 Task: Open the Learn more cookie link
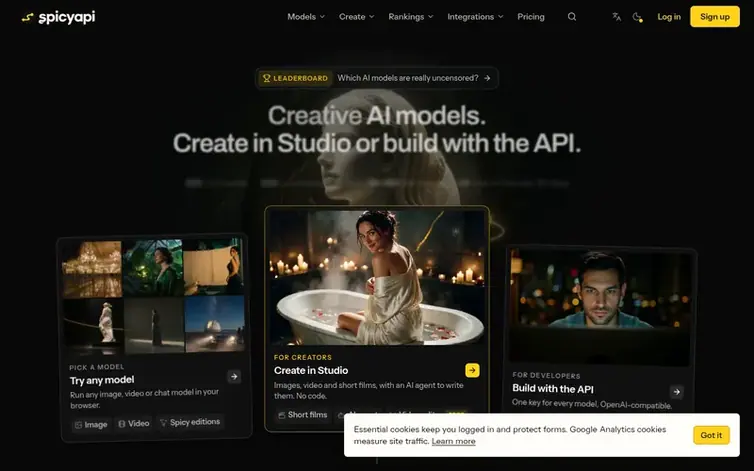click(x=453, y=441)
